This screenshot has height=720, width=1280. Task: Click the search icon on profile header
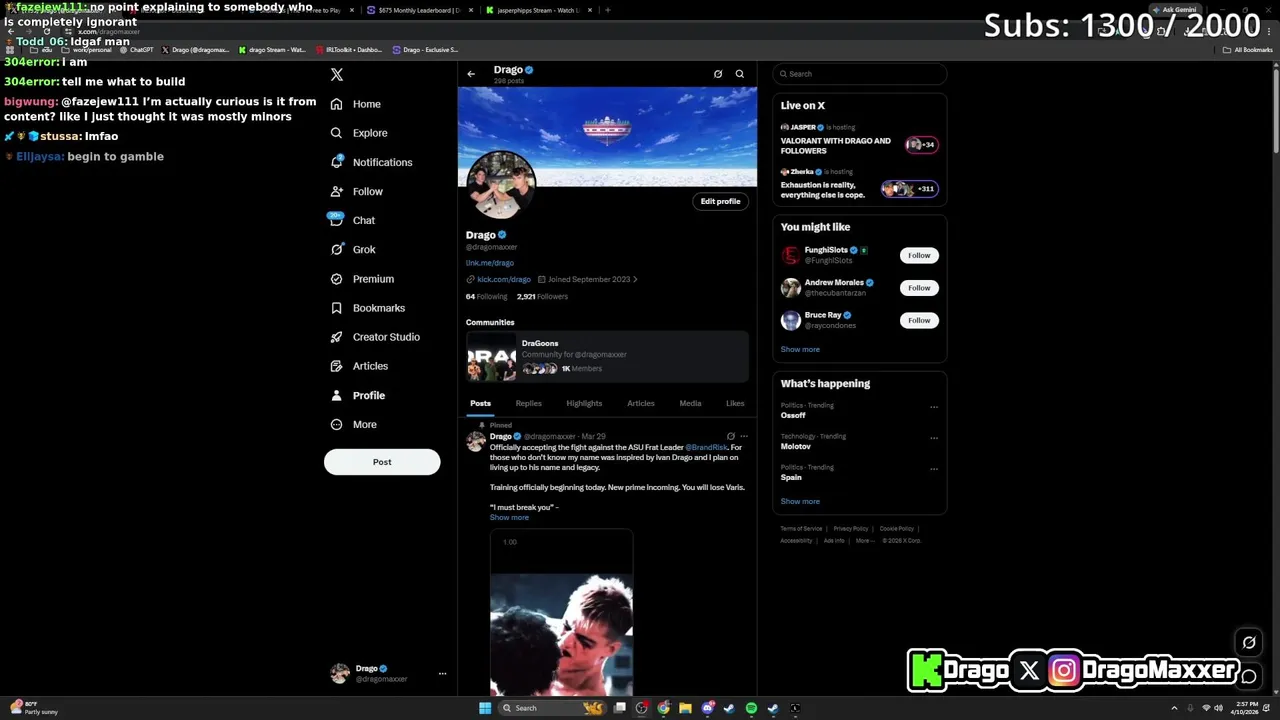[x=740, y=74]
